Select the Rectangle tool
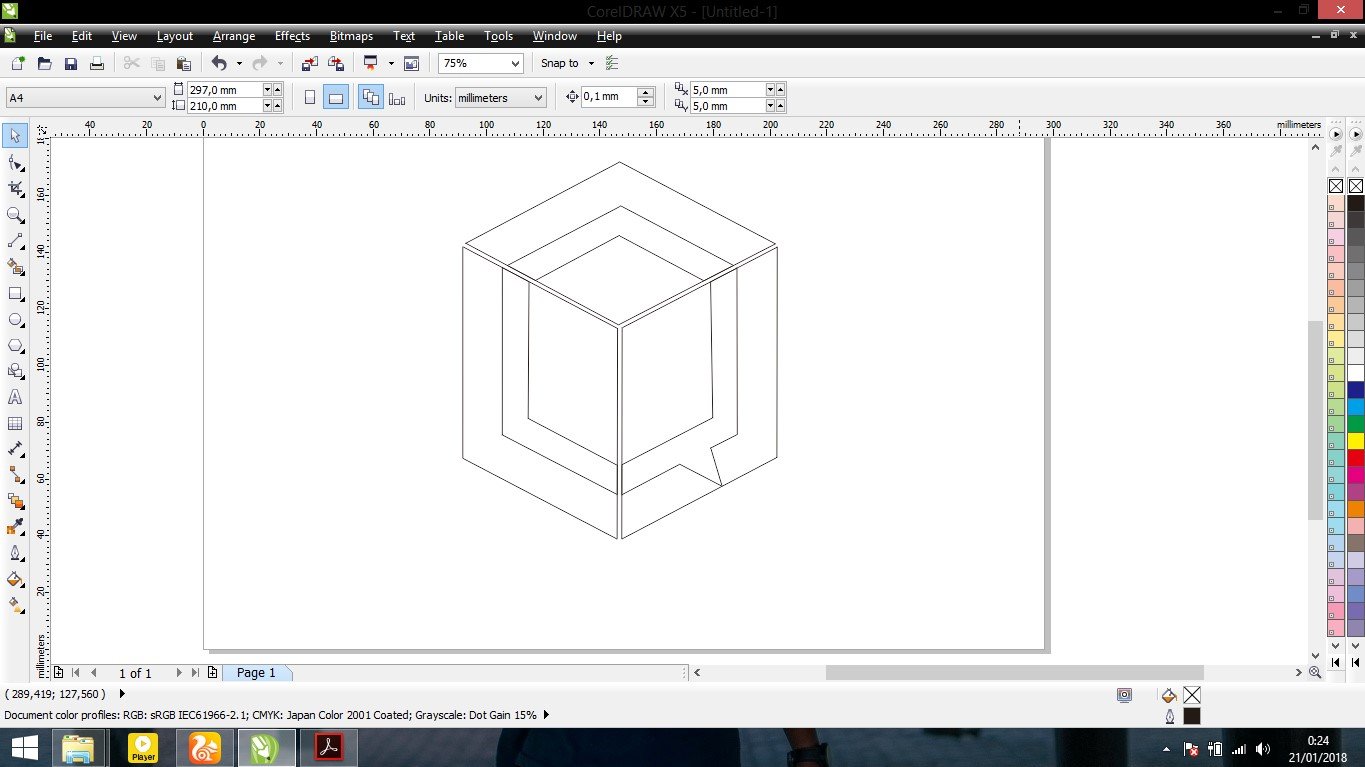 (x=16, y=294)
